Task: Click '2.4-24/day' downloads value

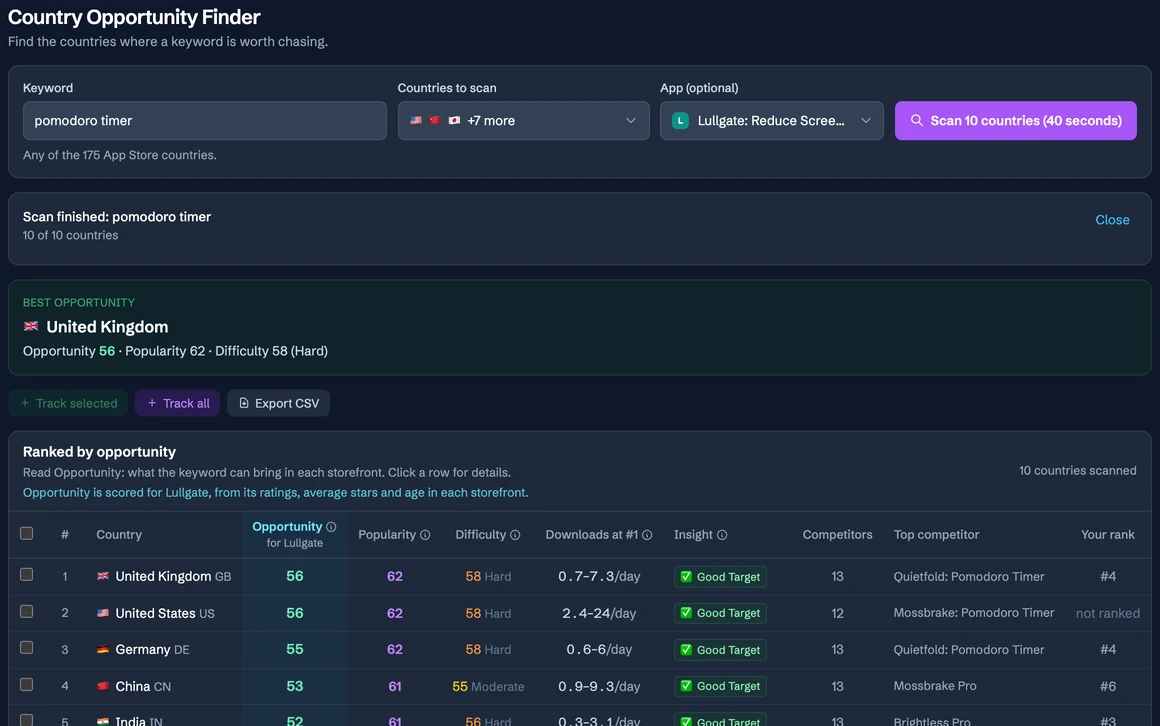Action: 599,613
